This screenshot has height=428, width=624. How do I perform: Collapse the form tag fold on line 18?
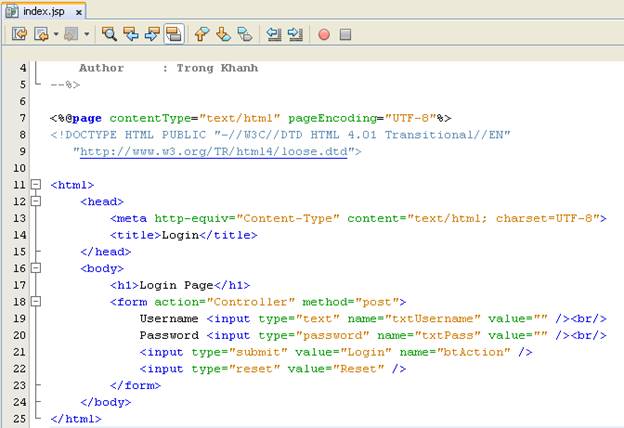(x=36, y=301)
